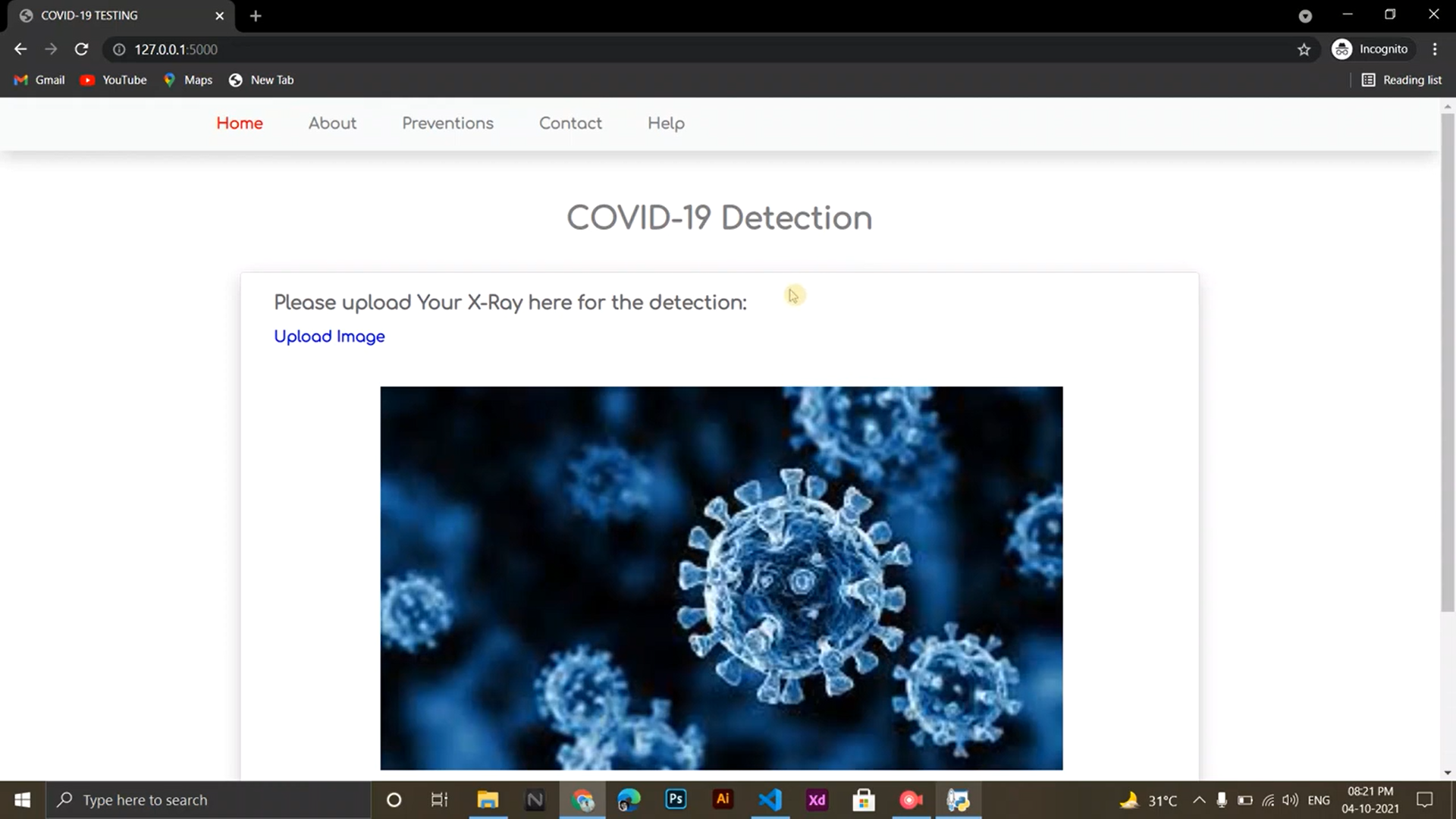Reload the page with refresh icon

pyautogui.click(x=81, y=49)
